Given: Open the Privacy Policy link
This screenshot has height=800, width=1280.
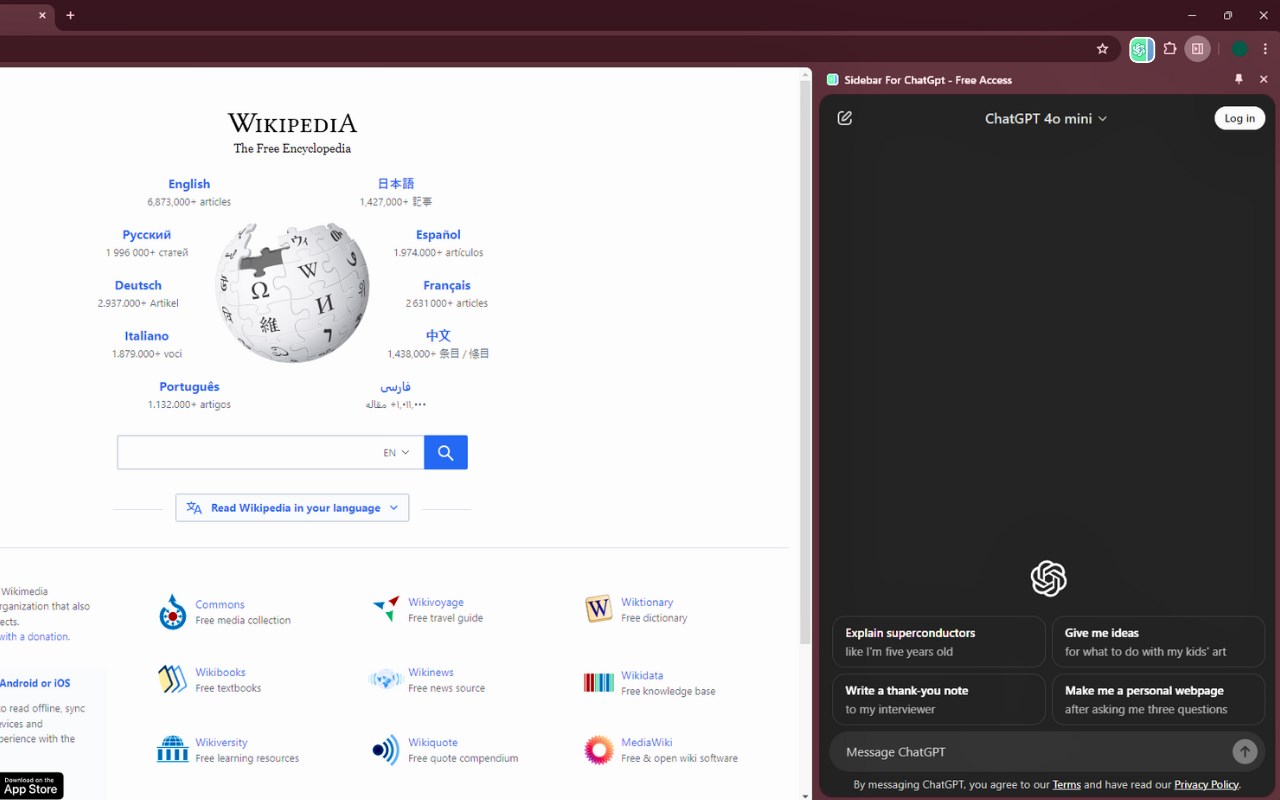Looking at the screenshot, I should point(1206,785).
